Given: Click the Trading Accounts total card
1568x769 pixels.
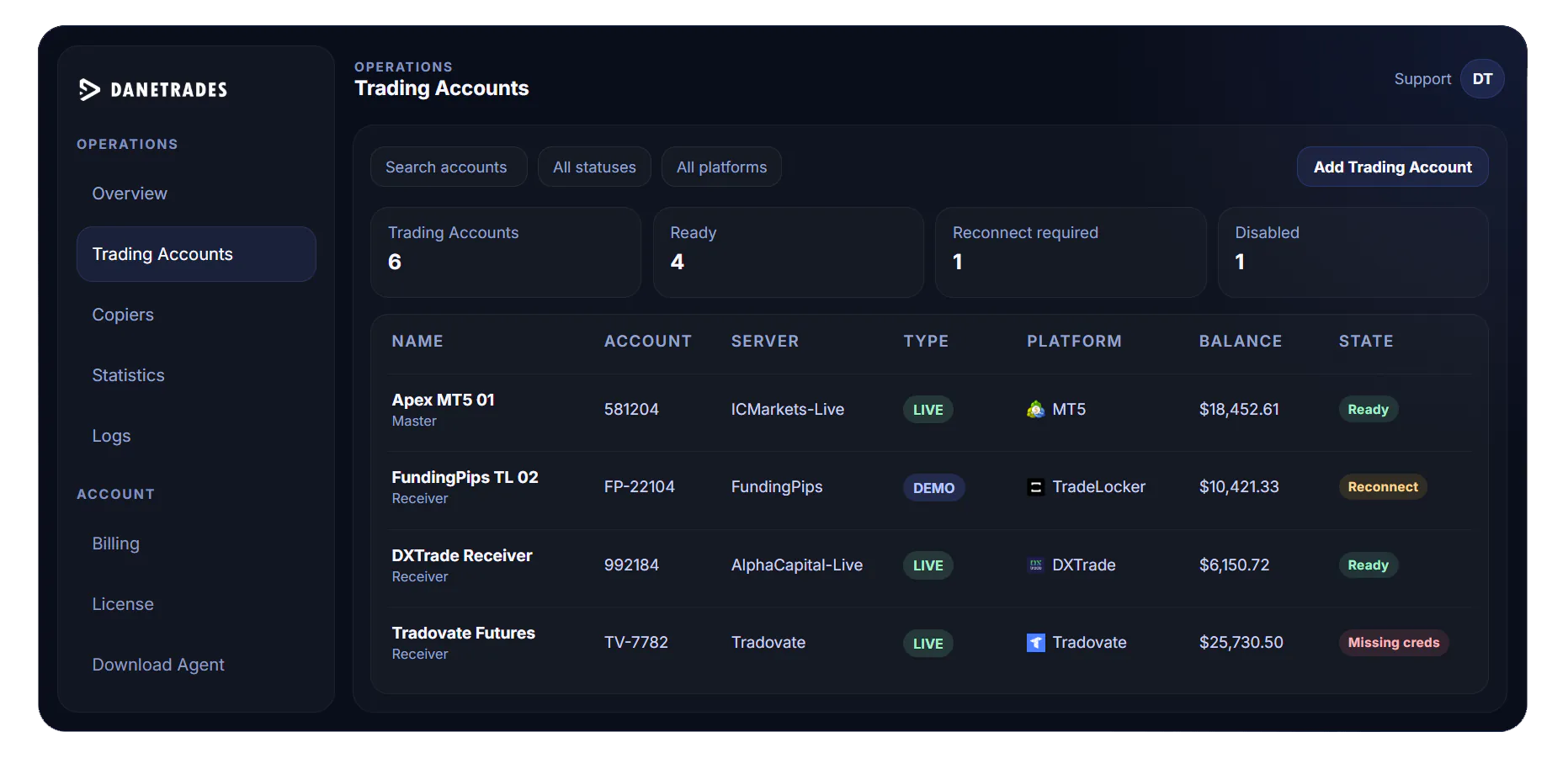Looking at the screenshot, I should pos(506,252).
